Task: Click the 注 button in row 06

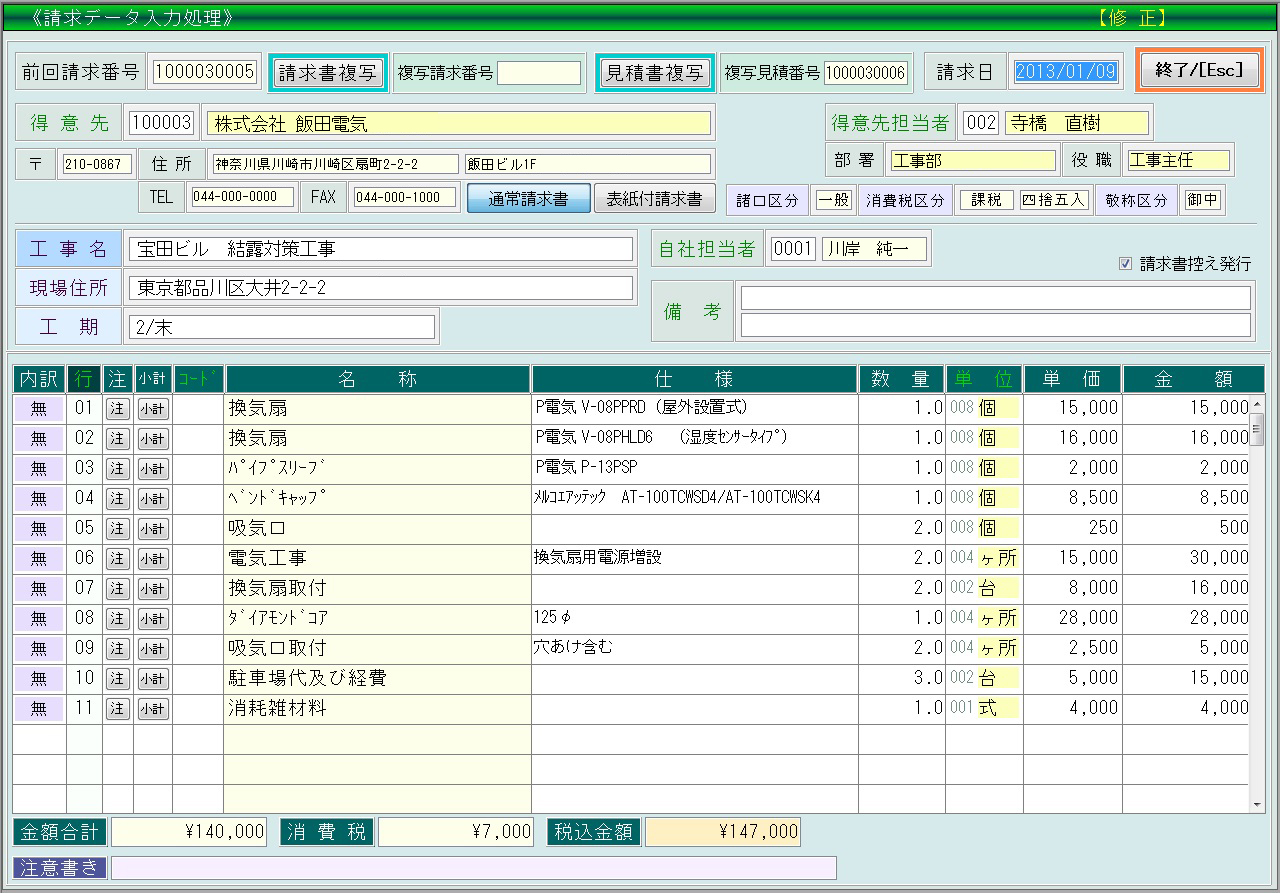Action: 118,558
